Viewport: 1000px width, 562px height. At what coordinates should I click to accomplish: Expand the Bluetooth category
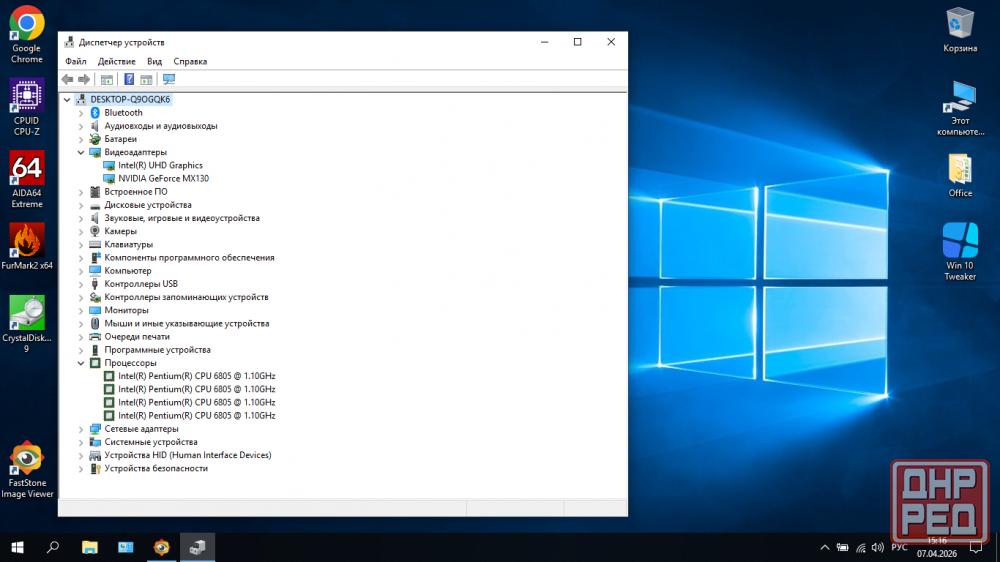click(81, 113)
